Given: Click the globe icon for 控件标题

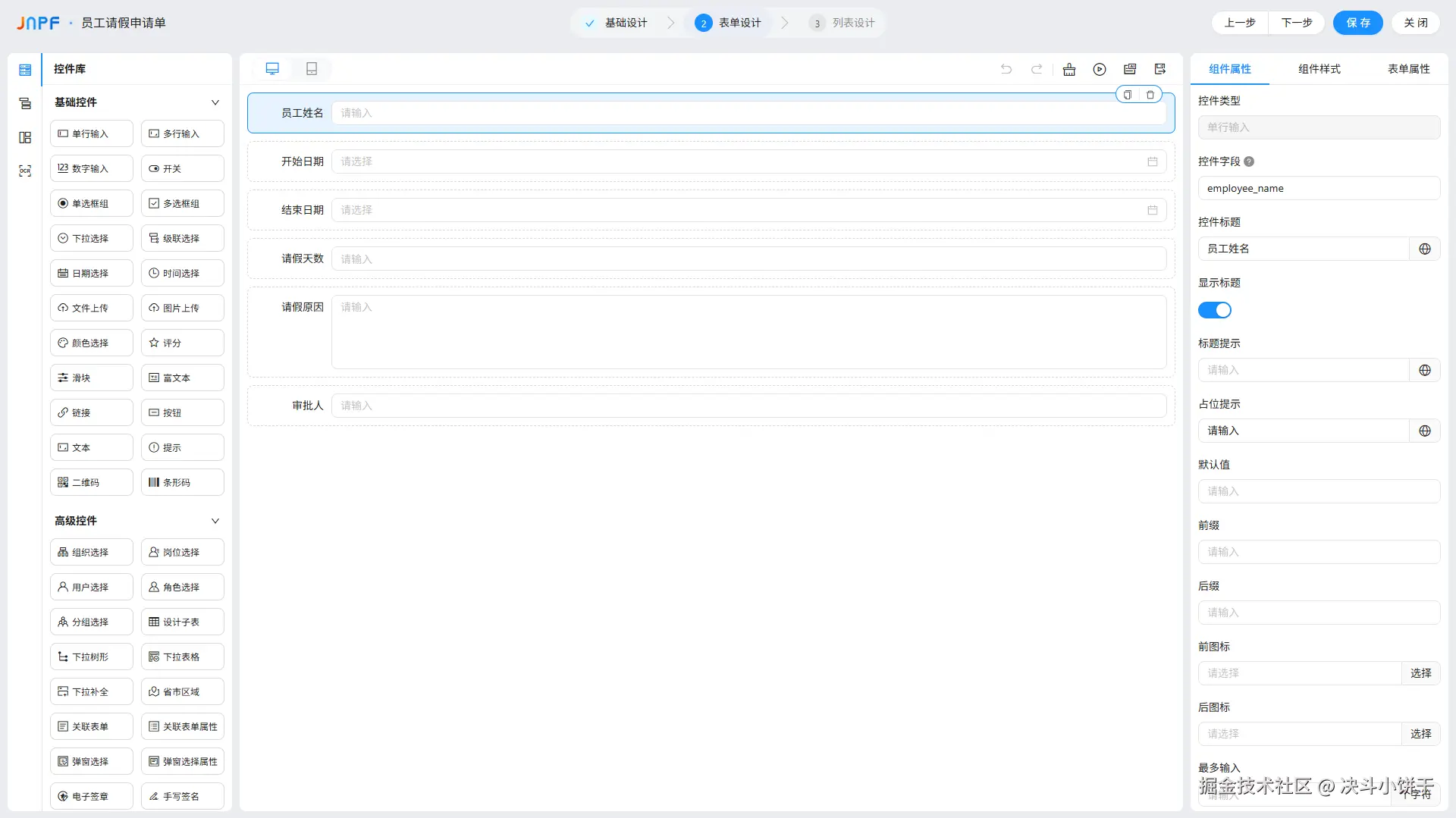Looking at the screenshot, I should [1425, 249].
